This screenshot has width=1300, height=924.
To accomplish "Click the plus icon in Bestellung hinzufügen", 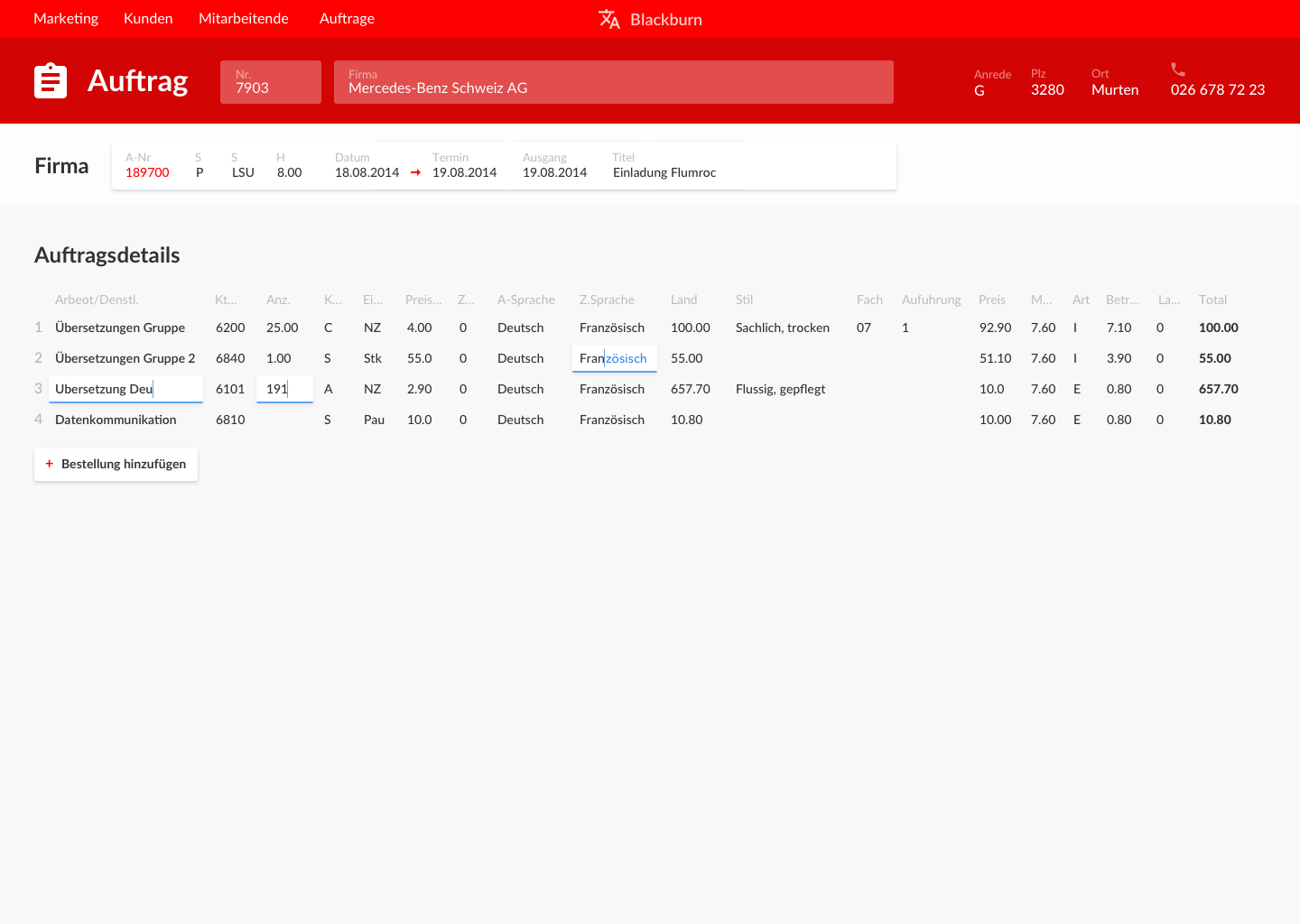I will tap(49, 464).
